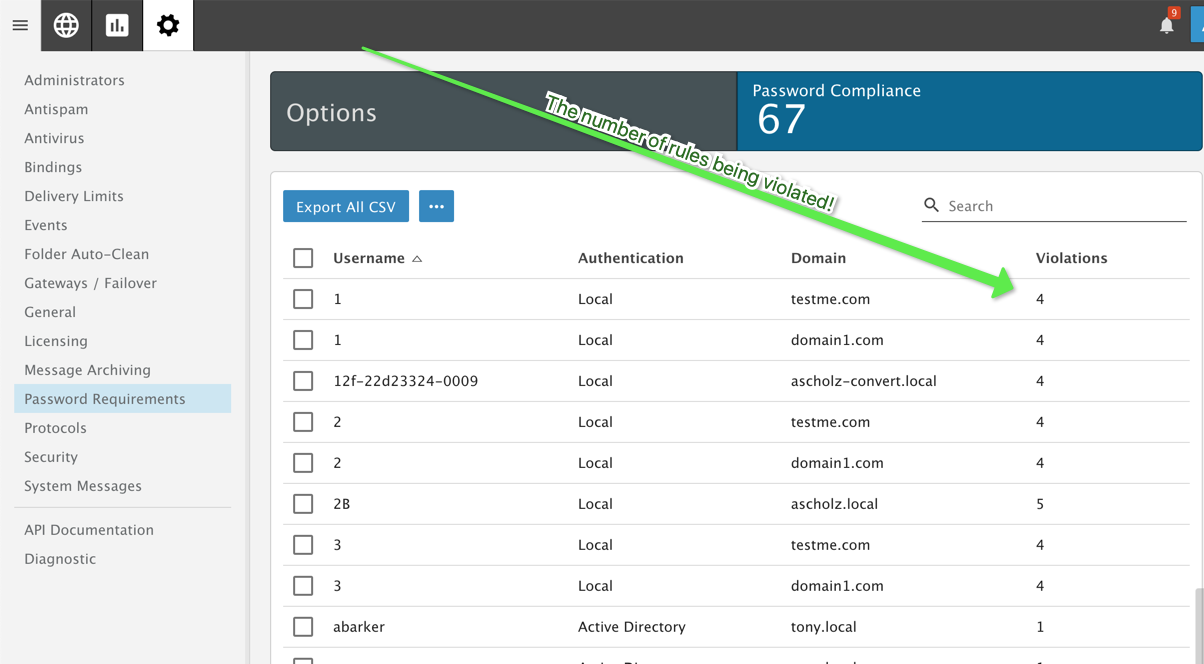Tick the select-all checkbox in header
This screenshot has height=664, width=1204.
pyautogui.click(x=303, y=258)
